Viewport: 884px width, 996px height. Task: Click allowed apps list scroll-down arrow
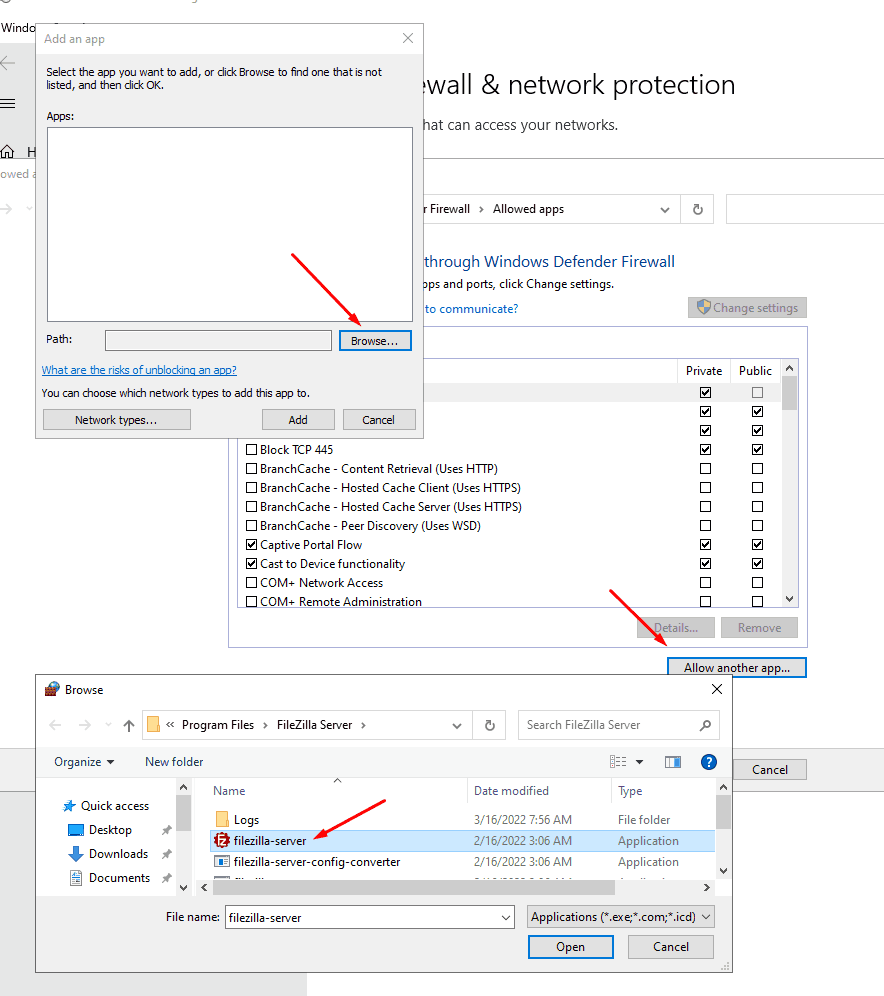point(789,598)
